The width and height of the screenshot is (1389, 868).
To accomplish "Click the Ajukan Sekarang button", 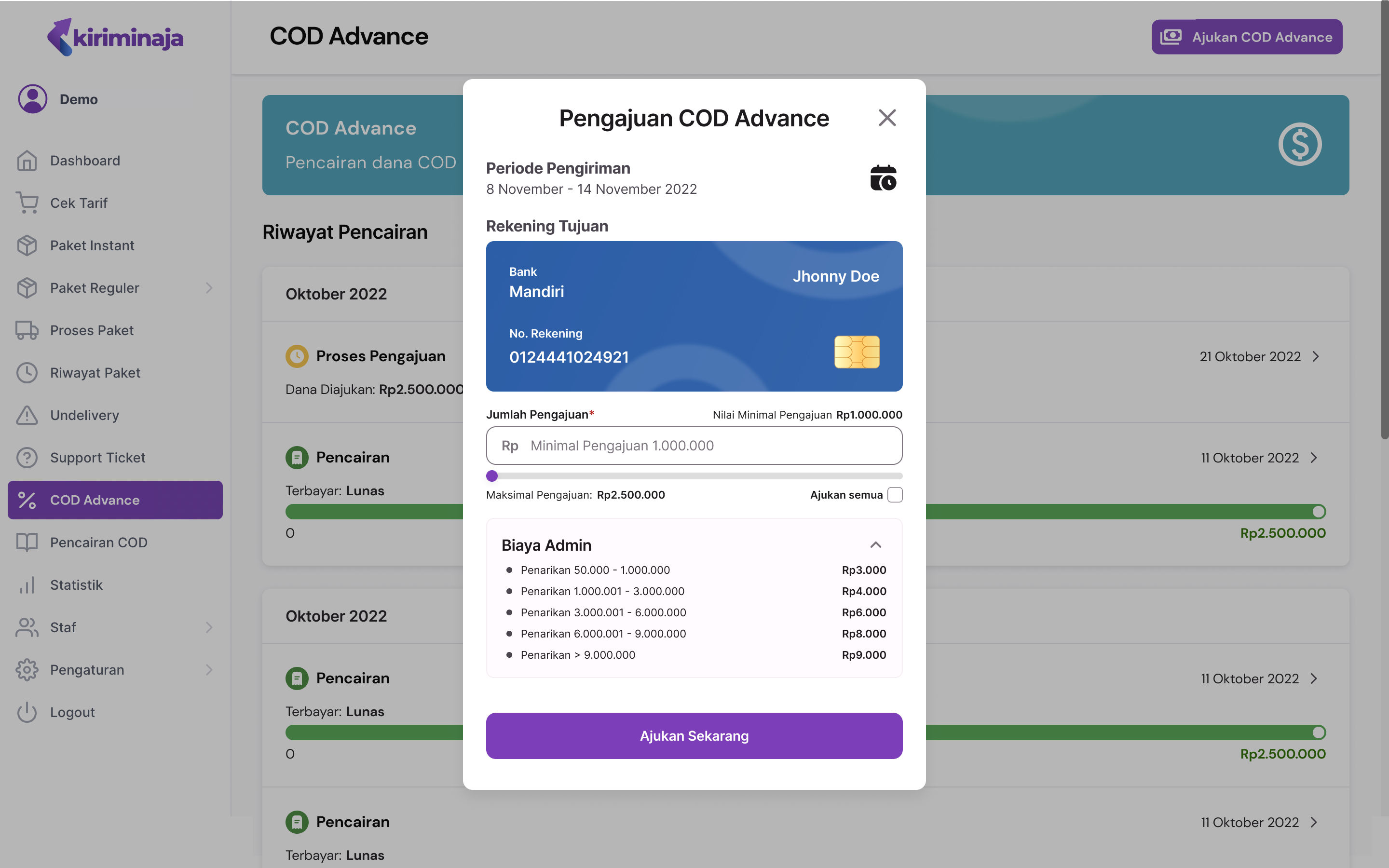I will click(x=694, y=736).
